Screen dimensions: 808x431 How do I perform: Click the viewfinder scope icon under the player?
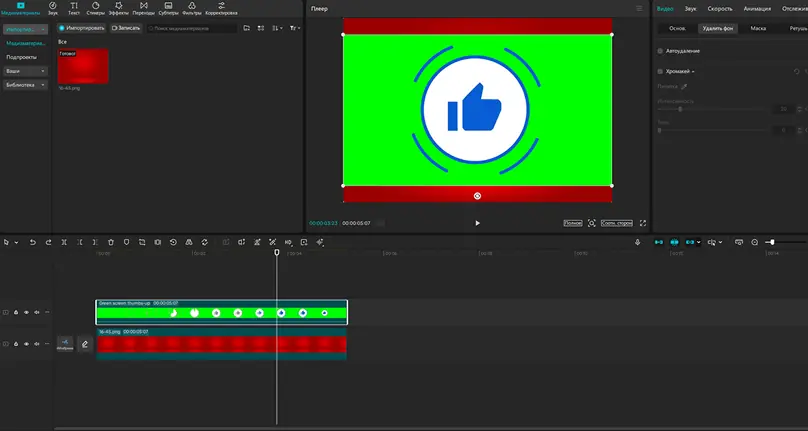pos(592,223)
